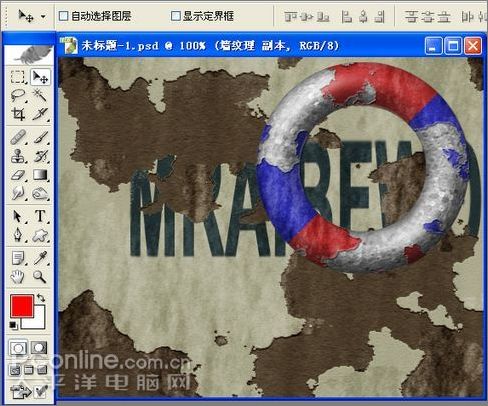488x406 pixels.
Task: Select the Eyedropper tool
Action: [40, 258]
